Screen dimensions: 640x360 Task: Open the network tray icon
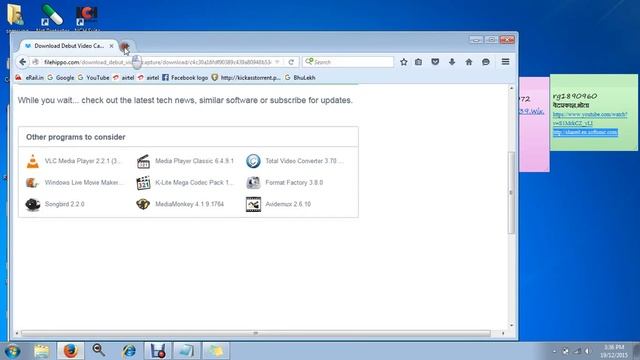(577, 351)
